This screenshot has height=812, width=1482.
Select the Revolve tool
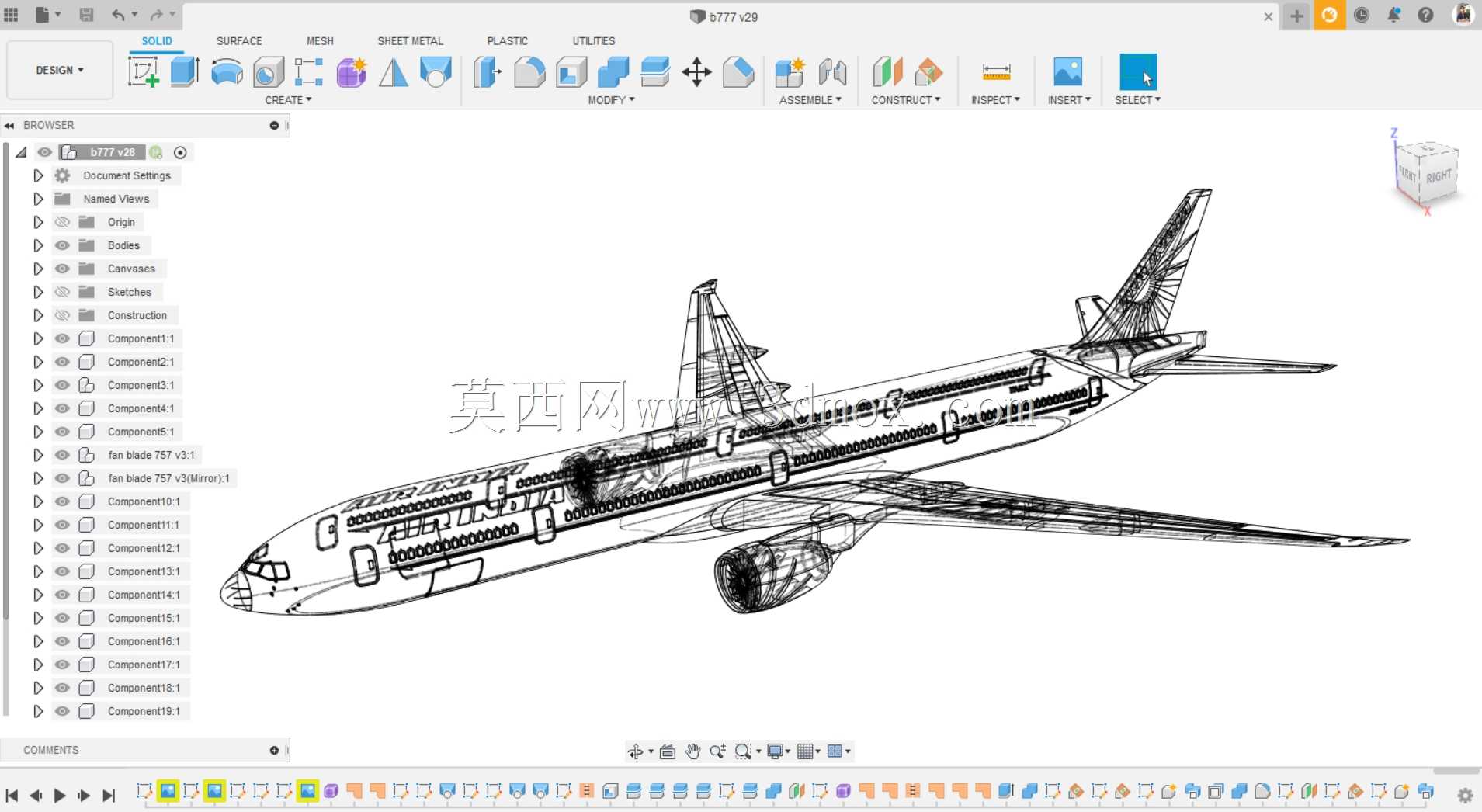pos(227,72)
